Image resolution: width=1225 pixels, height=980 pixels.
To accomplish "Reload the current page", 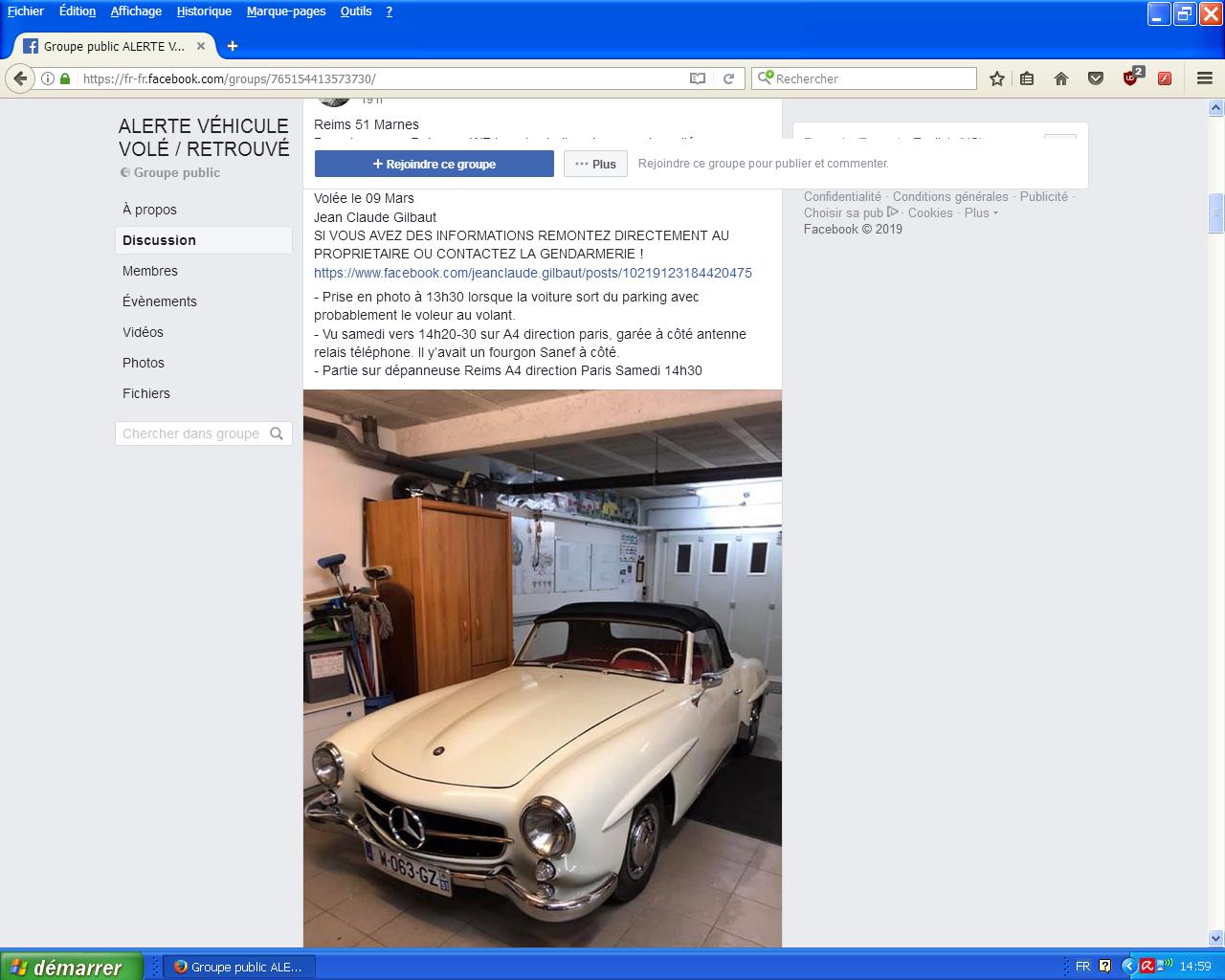I will [x=728, y=78].
